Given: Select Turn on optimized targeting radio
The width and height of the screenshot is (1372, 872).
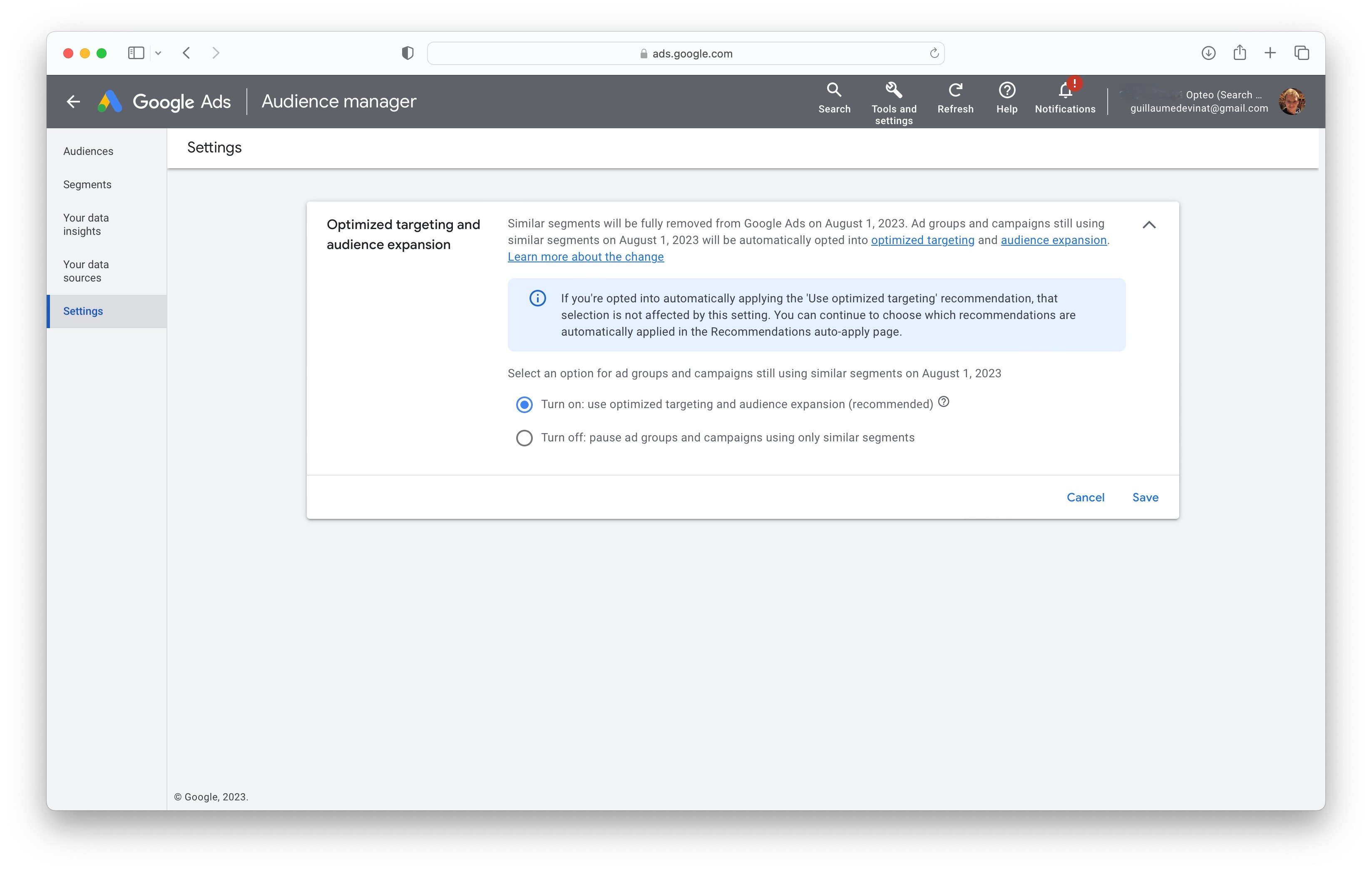Looking at the screenshot, I should tap(524, 405).
